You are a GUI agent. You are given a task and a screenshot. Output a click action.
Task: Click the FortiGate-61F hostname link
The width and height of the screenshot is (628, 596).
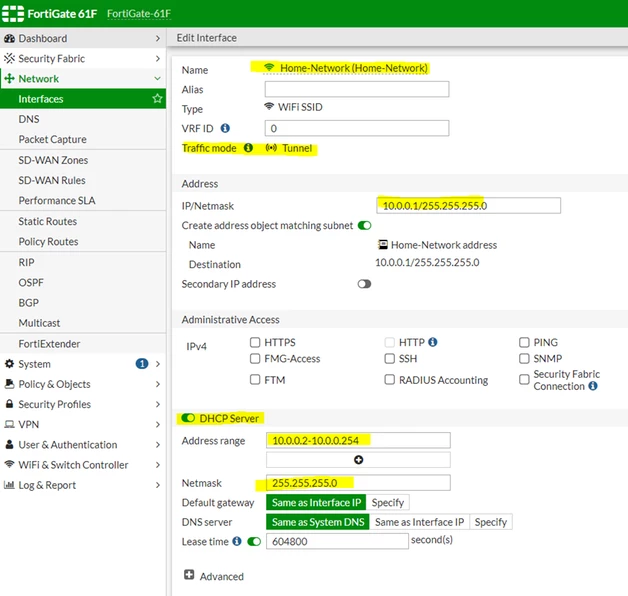point(139,14)
